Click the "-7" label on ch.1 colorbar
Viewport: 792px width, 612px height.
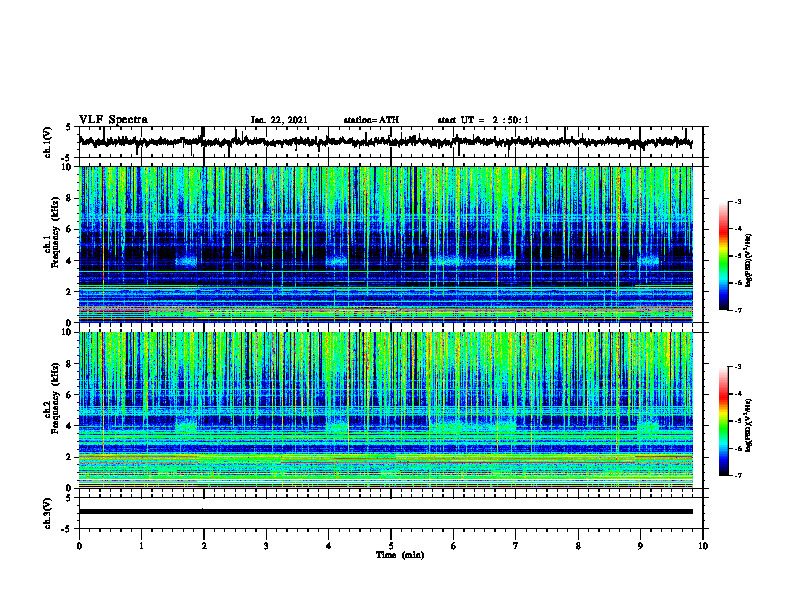tap(738, 310)
